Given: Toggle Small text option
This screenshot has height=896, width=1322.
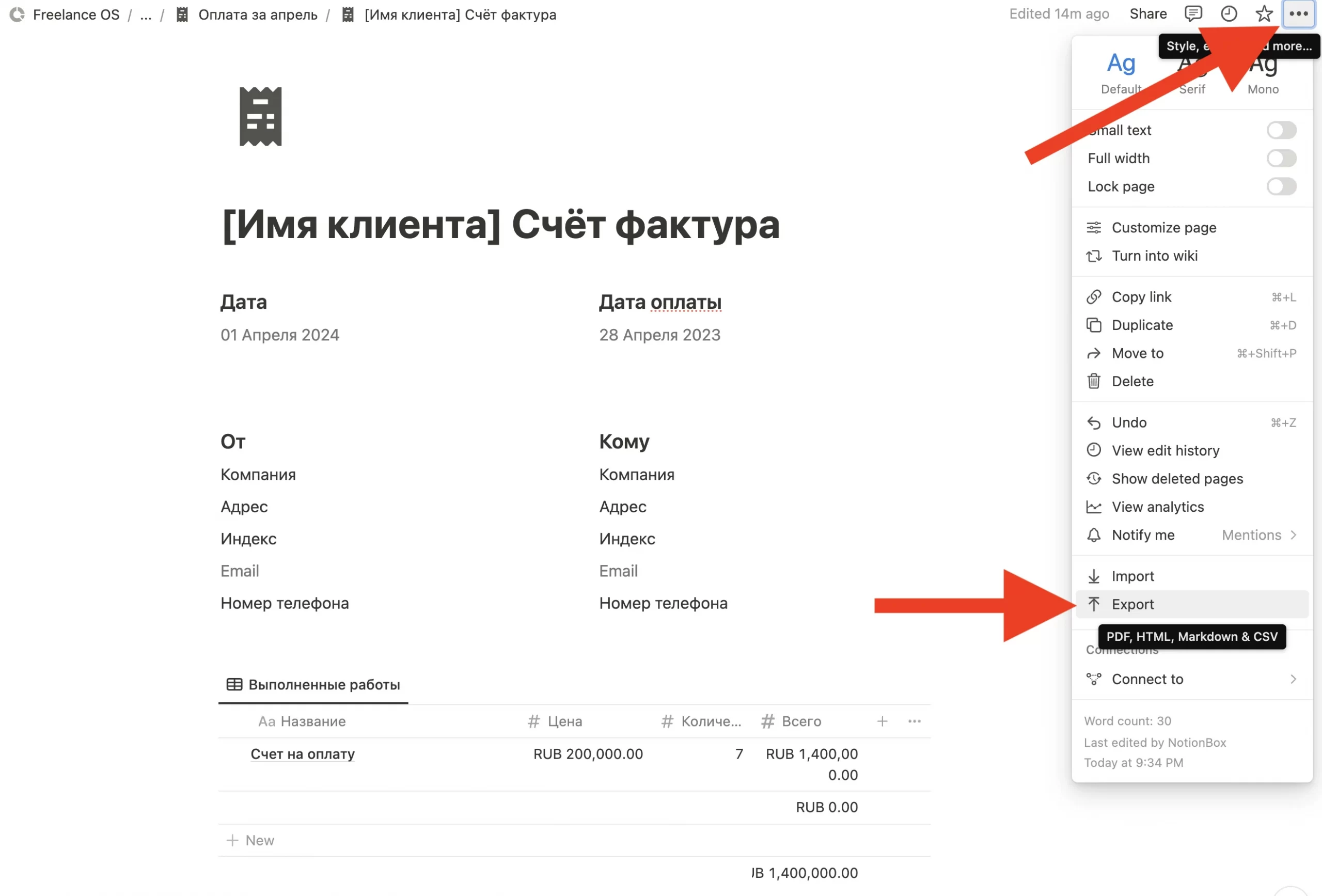Looking at the screenshot, I should tap(1280, 130).
